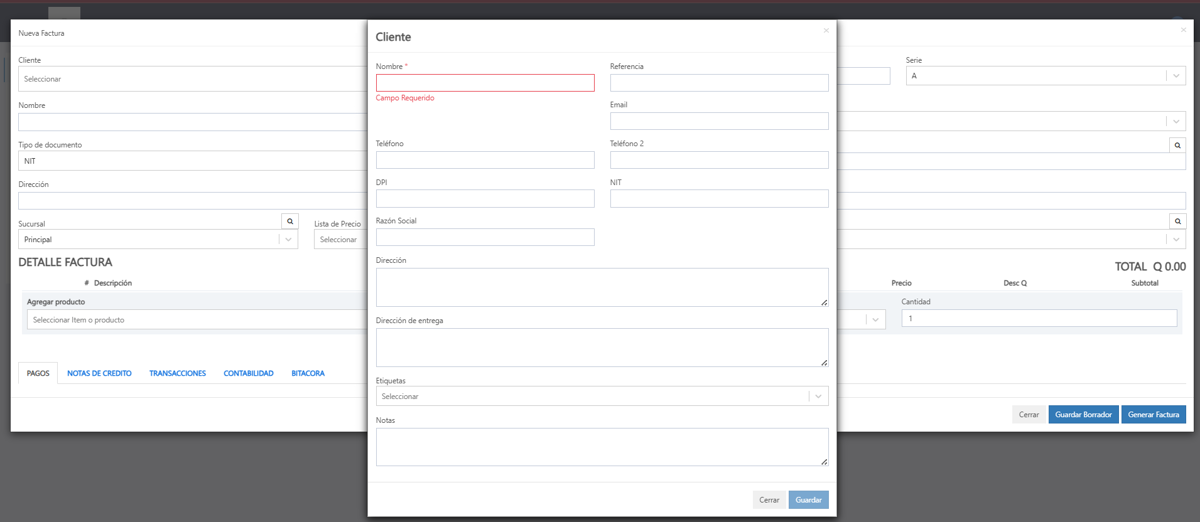Click the Email input field

719,121
